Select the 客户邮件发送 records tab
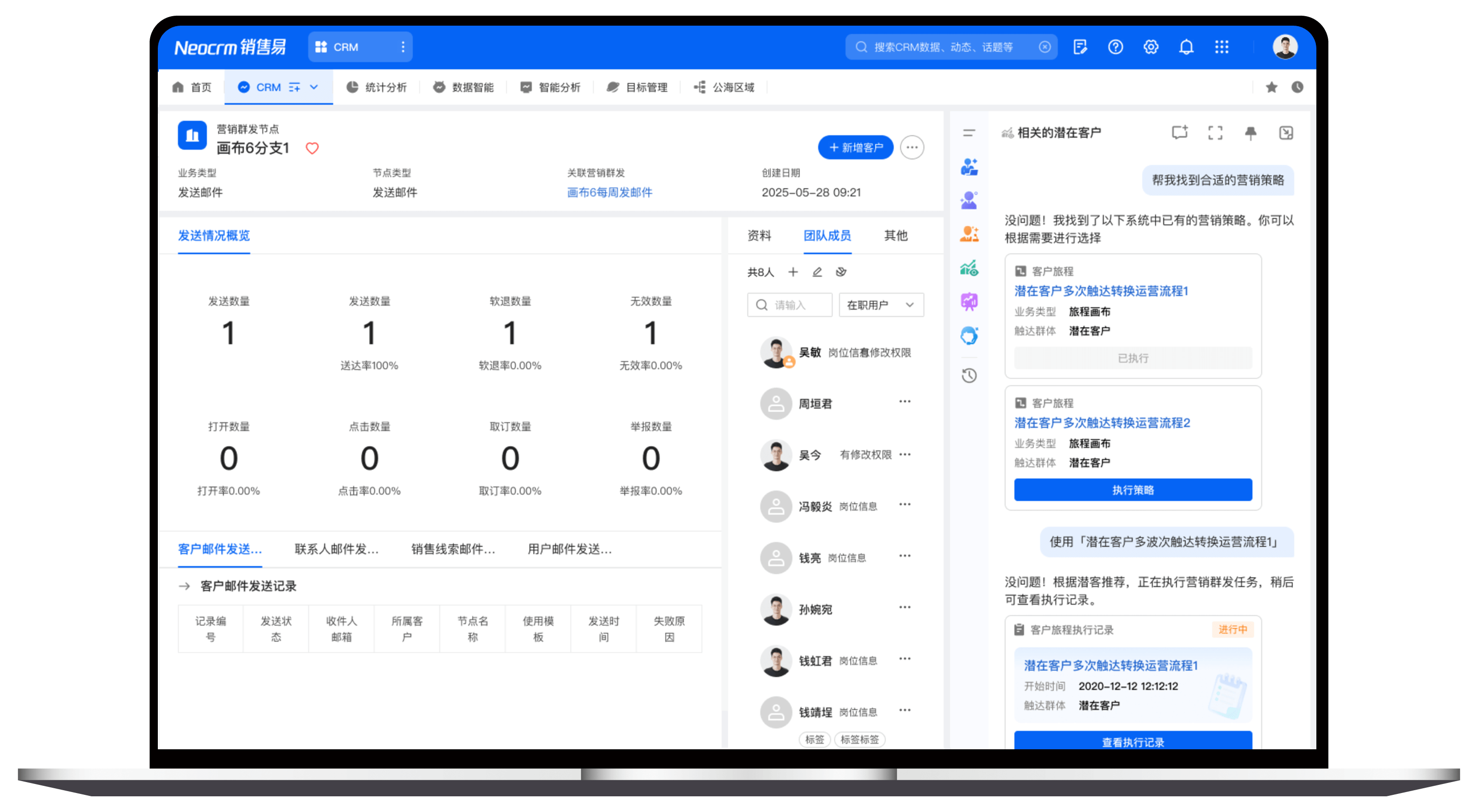Screen dimensions: 1478x812 220,549
